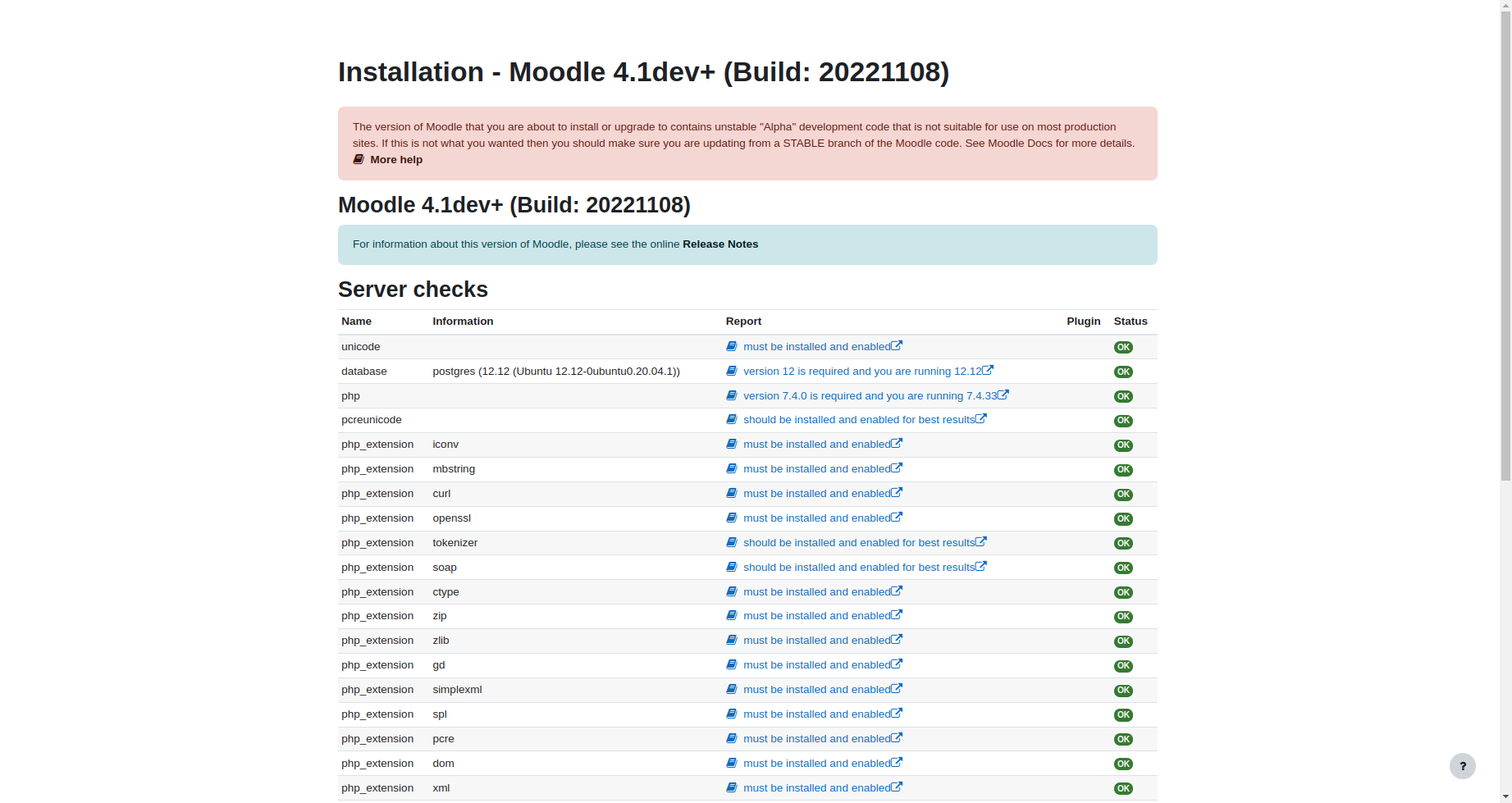Click the 'Server checks' heading
Viewport: 1512px width, 803px height.
(x=413, y=290)
